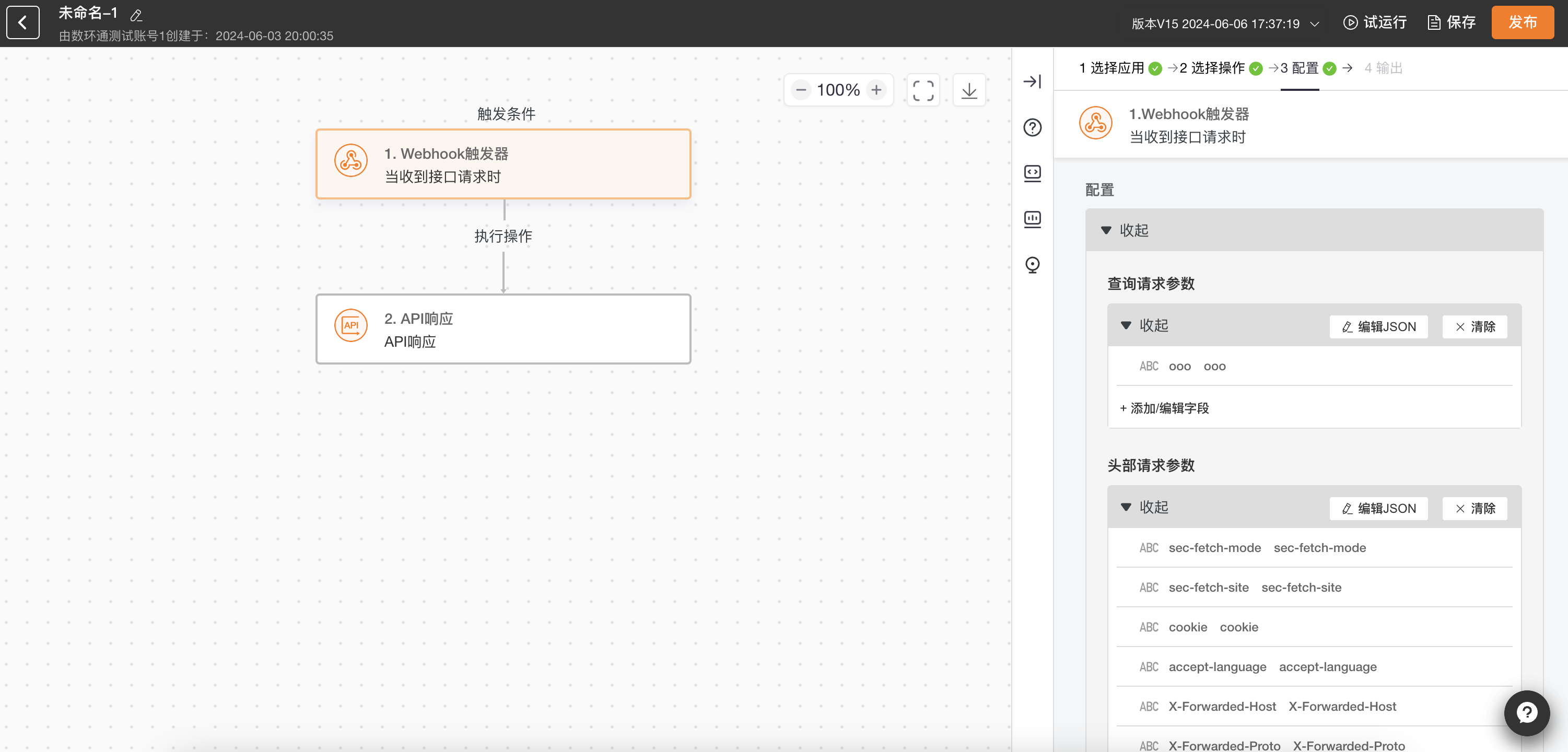Click the chart monitor sidebar icon
1568x752 pixels.
[x=1032, y=219]
